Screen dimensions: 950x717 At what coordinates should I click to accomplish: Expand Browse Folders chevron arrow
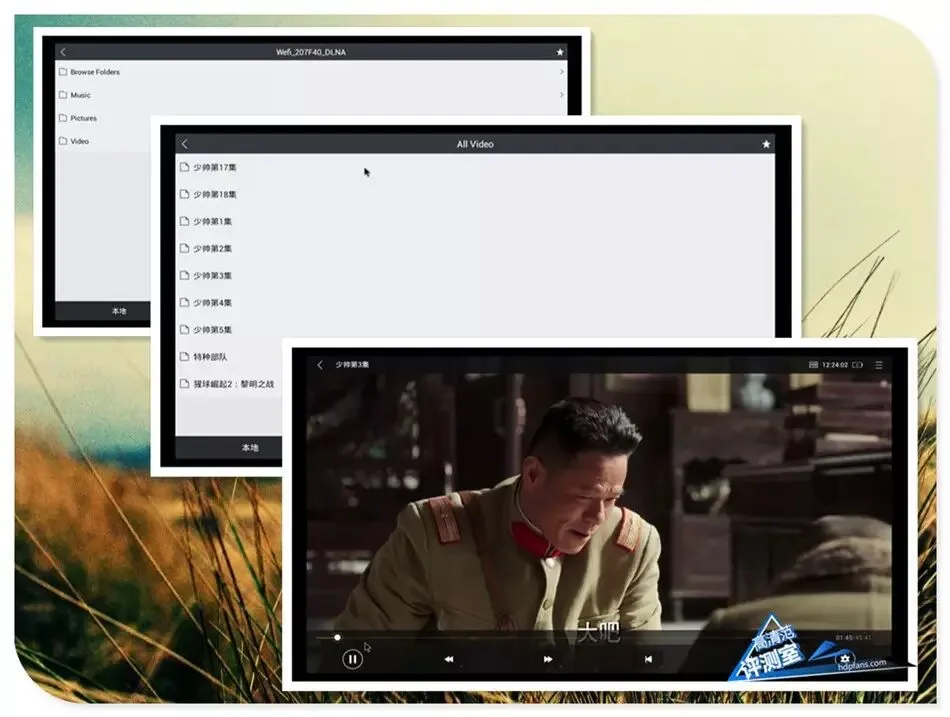tap(562, 72)
